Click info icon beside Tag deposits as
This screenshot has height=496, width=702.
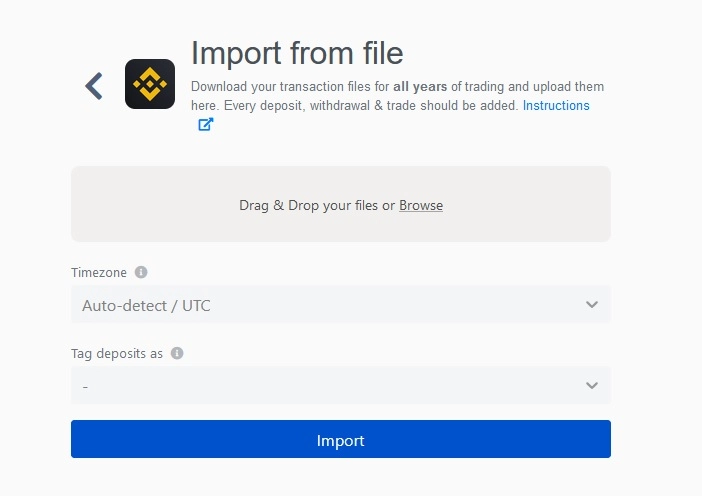point(177,353)
